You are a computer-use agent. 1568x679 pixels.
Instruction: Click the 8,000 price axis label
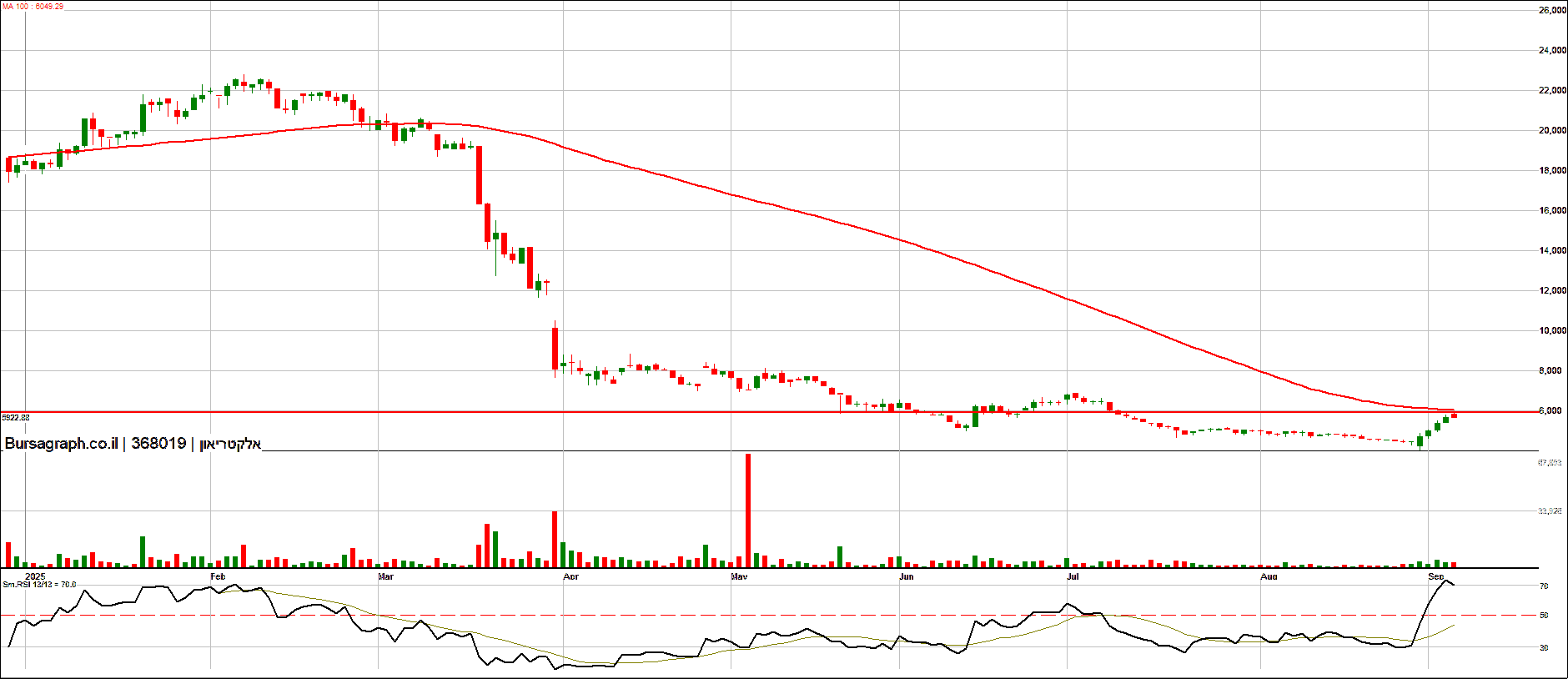[x=1552, y=370]
